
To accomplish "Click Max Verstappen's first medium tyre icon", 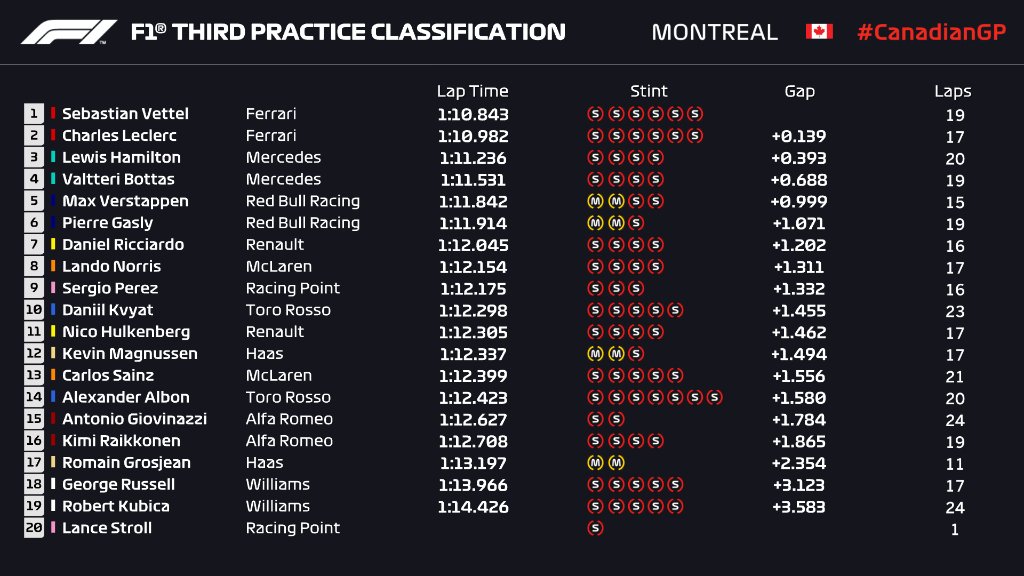I will [x=595, y=201].
